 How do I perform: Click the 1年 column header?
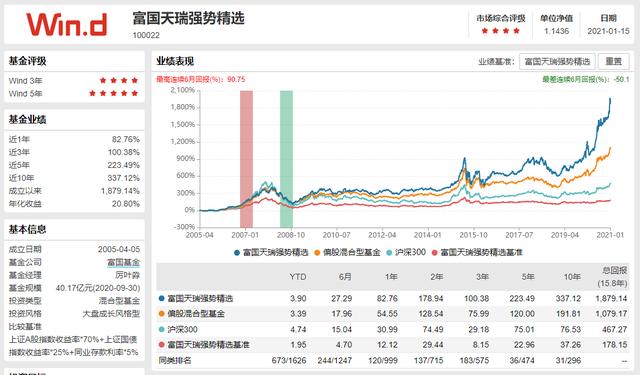[391, 277]
